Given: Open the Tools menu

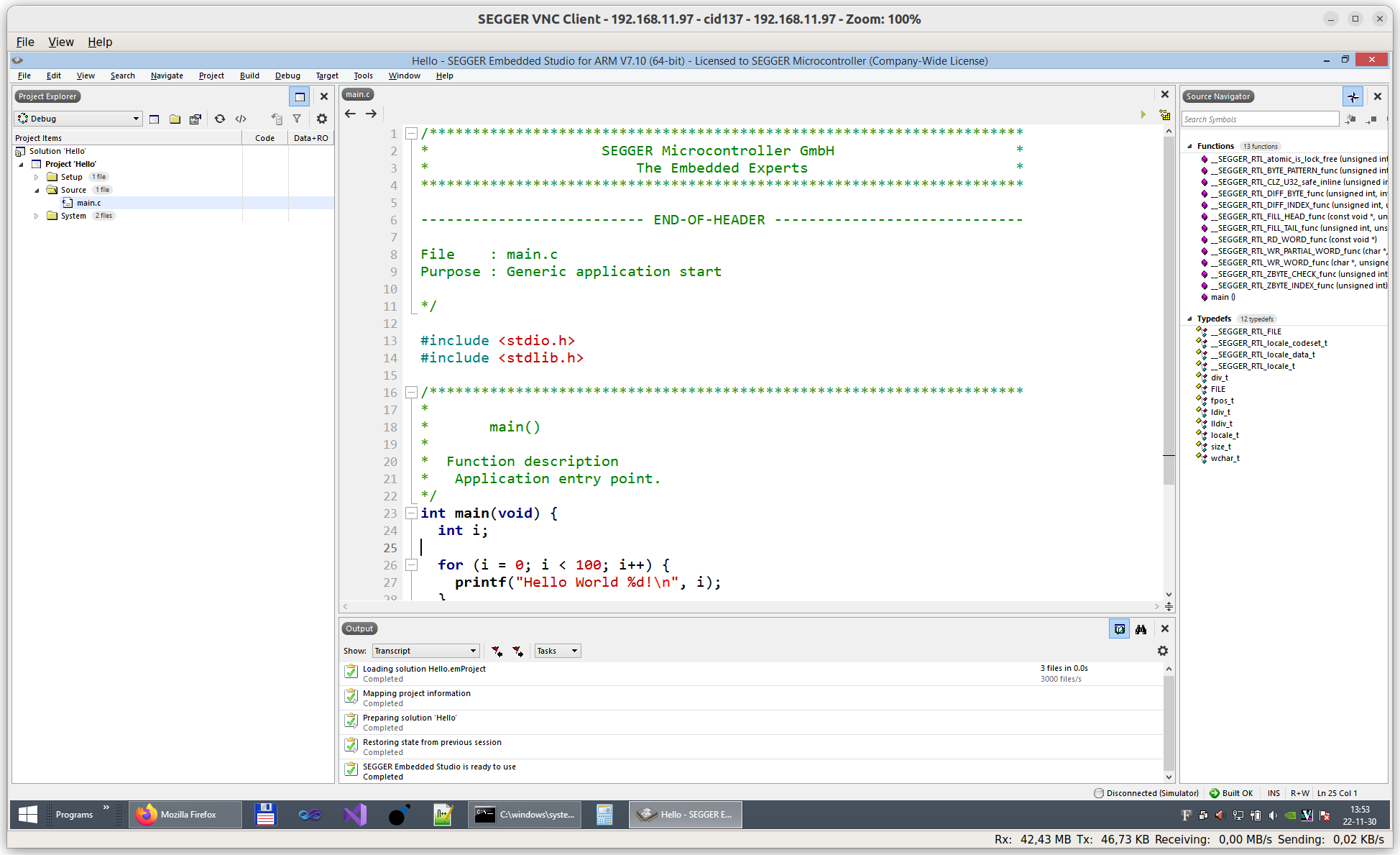Looking at the screenshot, I should [363, 76].
